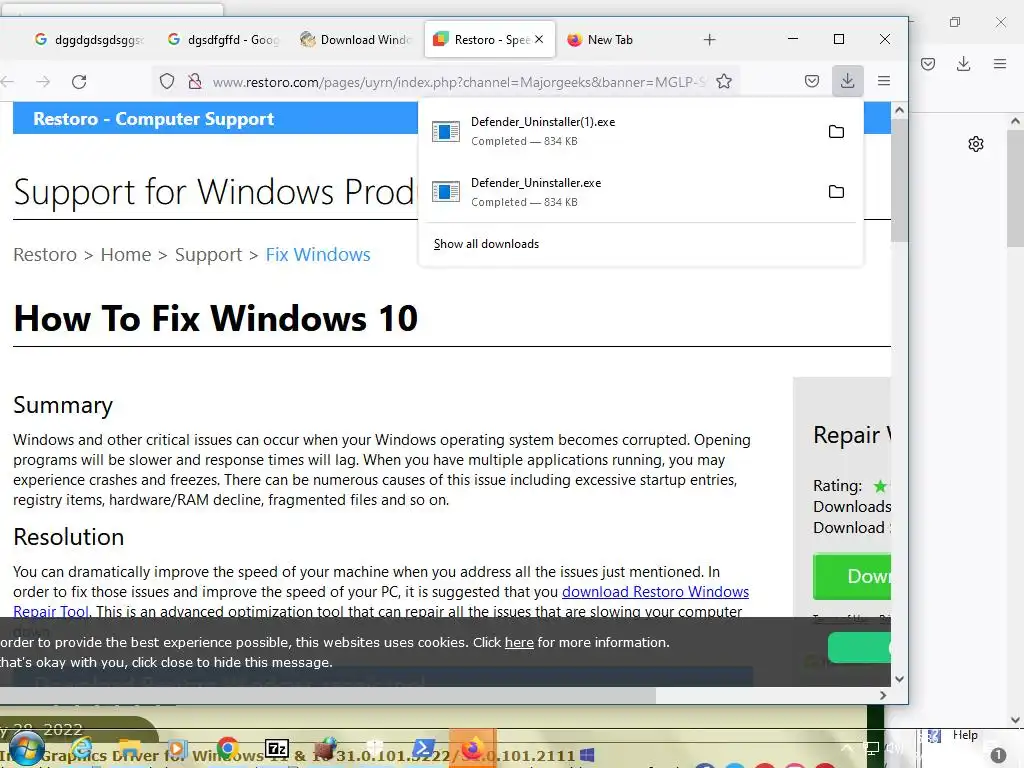Go forward with the arrow button

point(43,82)
